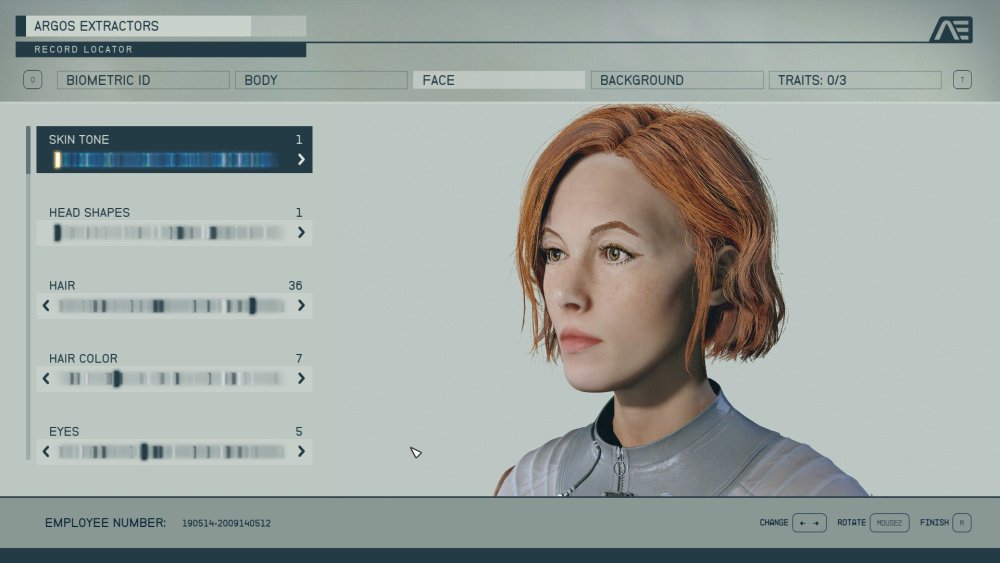The width and height of the screenshot is (1000, 563).
Task: Click the Rotate MOUSE2 key icon
Action: click(889, 523)
